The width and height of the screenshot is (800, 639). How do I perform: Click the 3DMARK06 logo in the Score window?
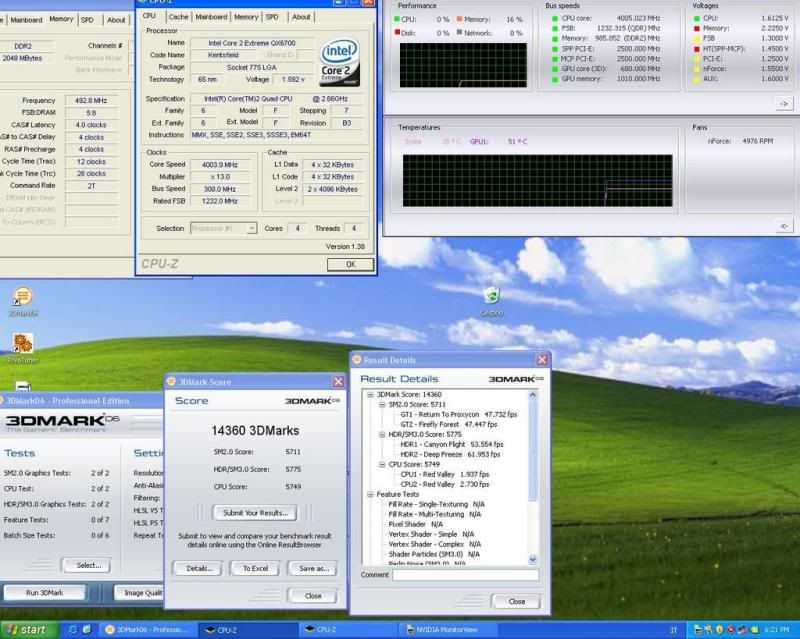coord(312,401)
